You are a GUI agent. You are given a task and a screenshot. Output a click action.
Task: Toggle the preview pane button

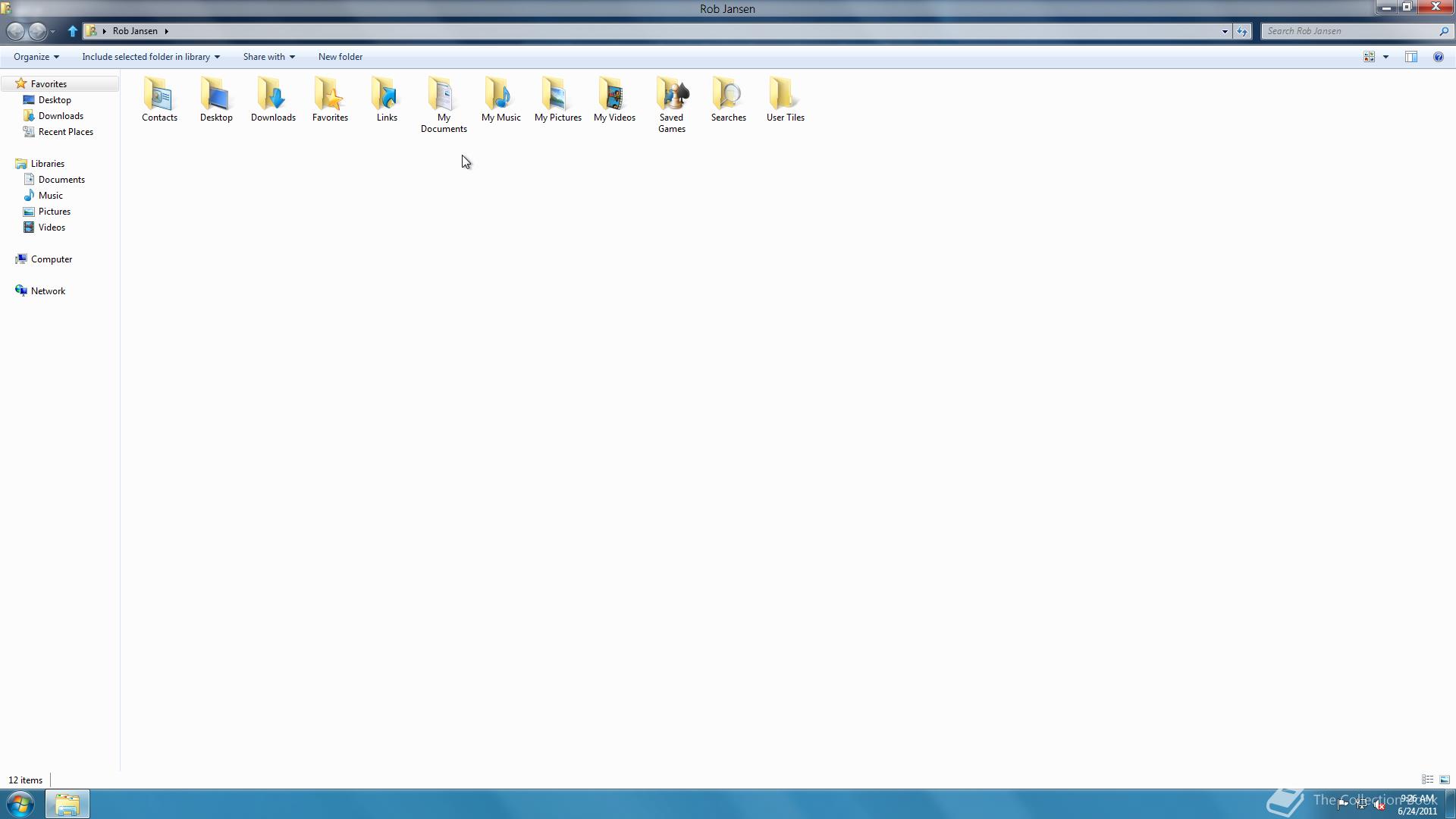click(x=1411, y=57)
